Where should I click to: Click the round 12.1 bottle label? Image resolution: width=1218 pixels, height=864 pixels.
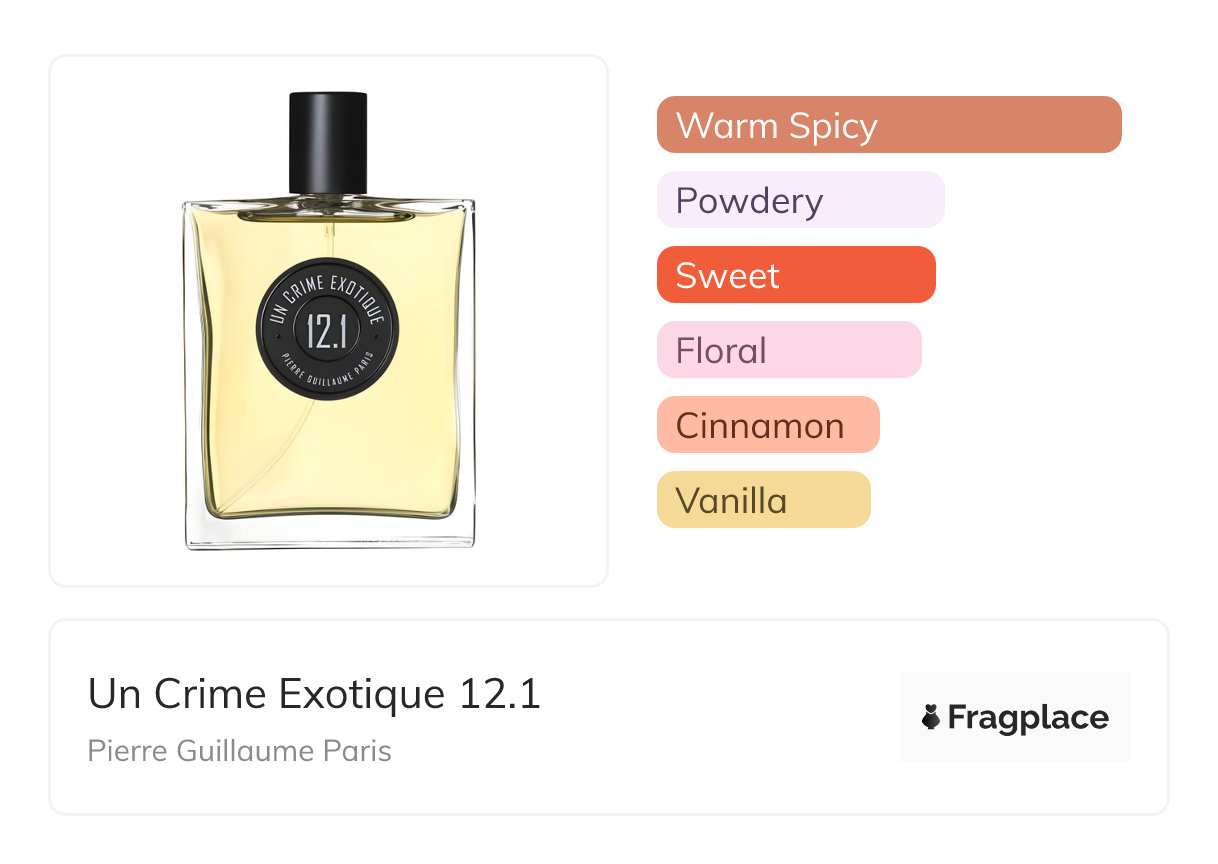(x=328, y=330)
